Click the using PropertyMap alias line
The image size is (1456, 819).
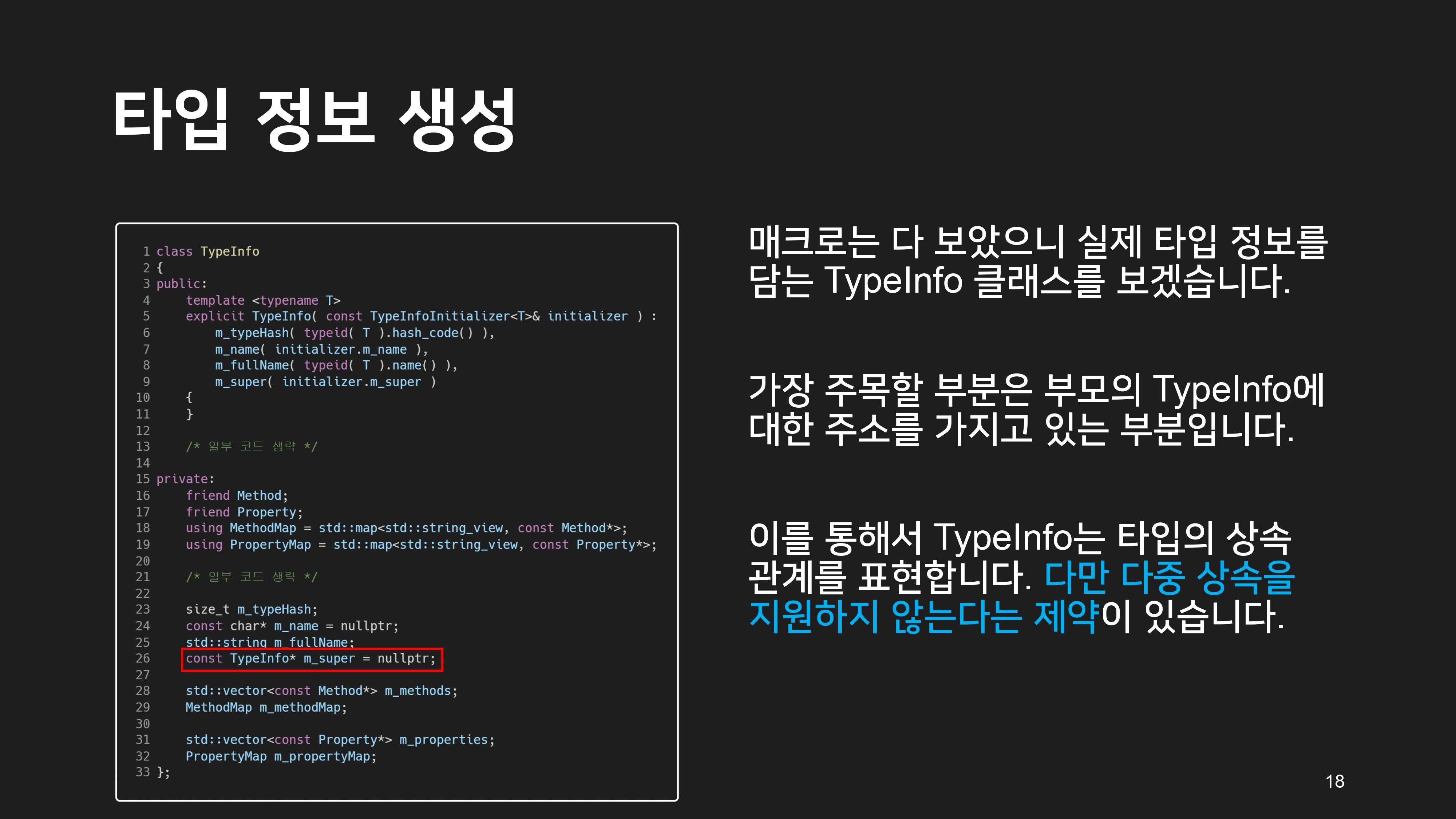[420, 545]
